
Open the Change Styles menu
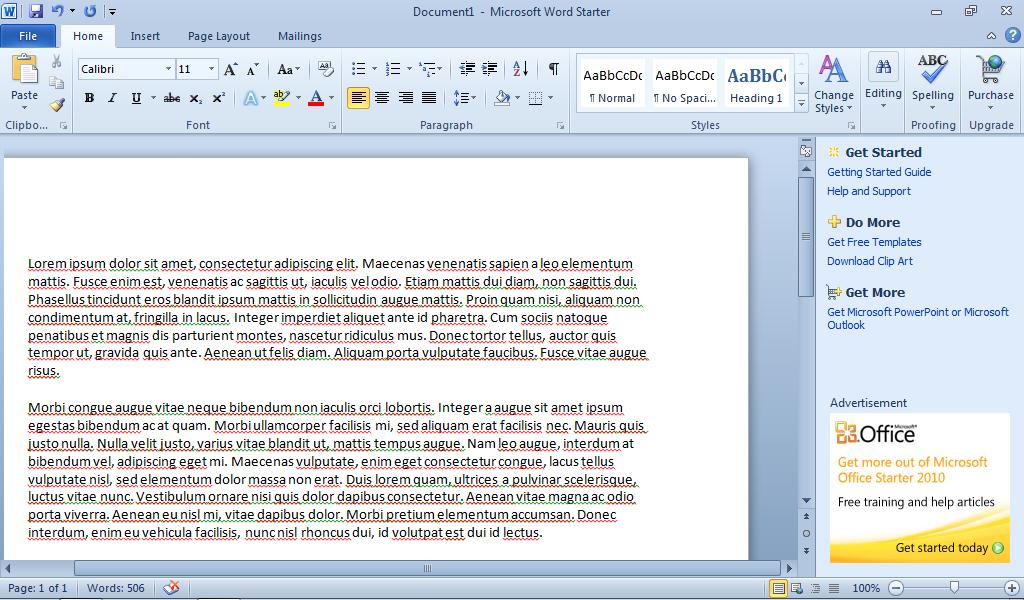834,84
